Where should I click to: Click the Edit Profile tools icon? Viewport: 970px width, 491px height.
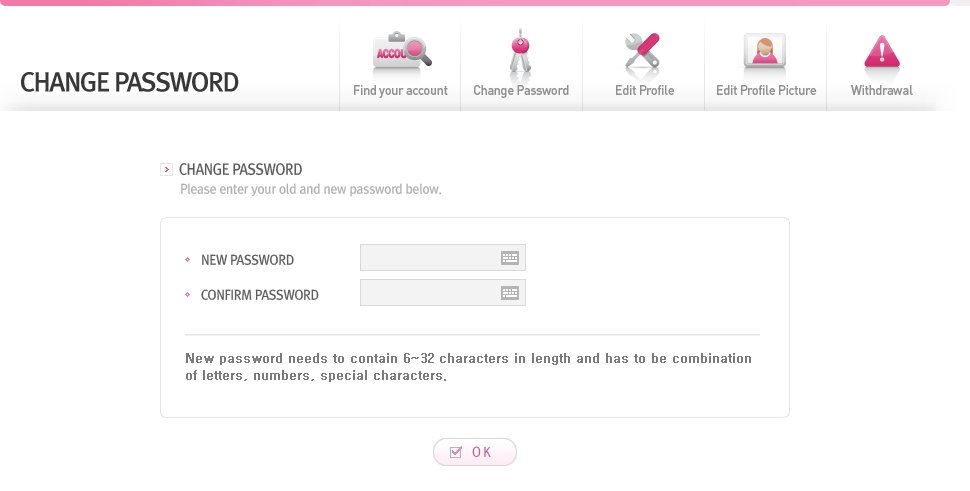[643, 53]
